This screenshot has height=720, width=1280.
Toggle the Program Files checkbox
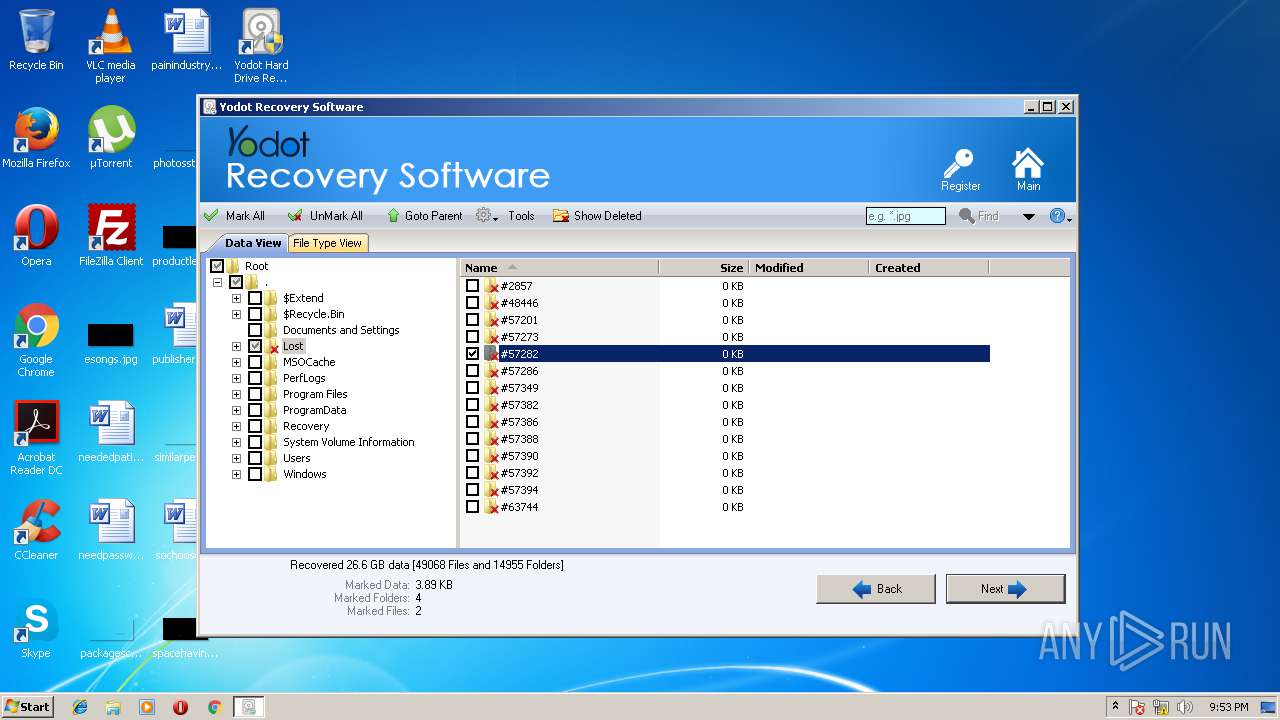pyautogui.click(x=255, y=394)
